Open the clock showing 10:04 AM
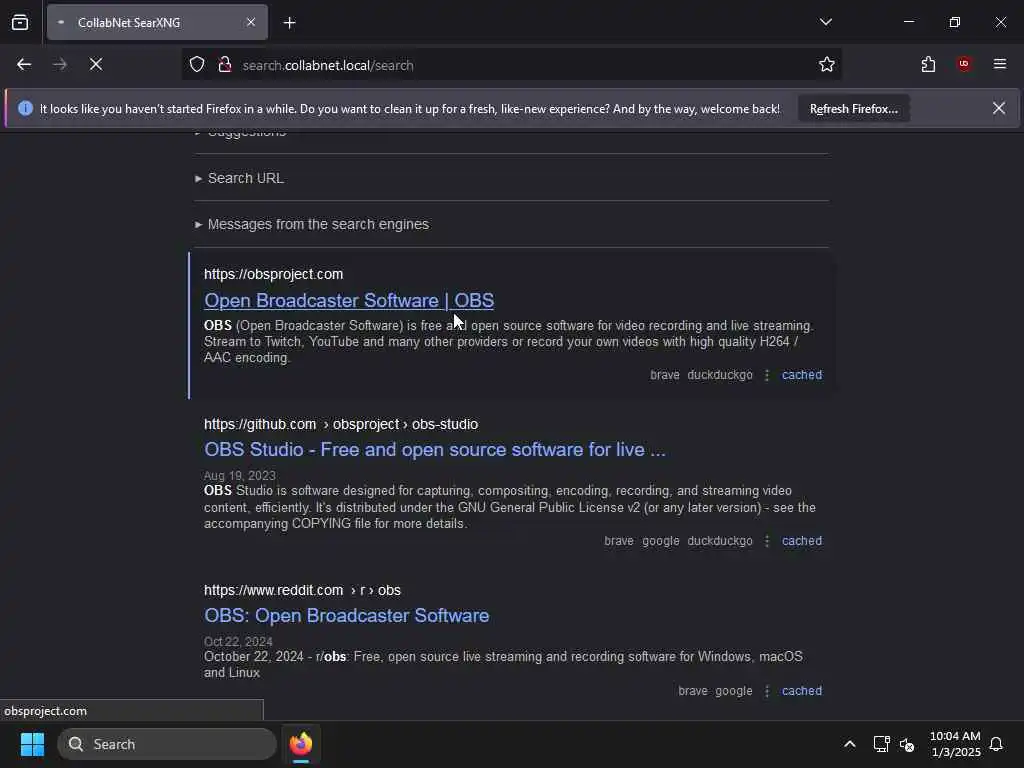The image size is (1024, 768). coord(955,744)
